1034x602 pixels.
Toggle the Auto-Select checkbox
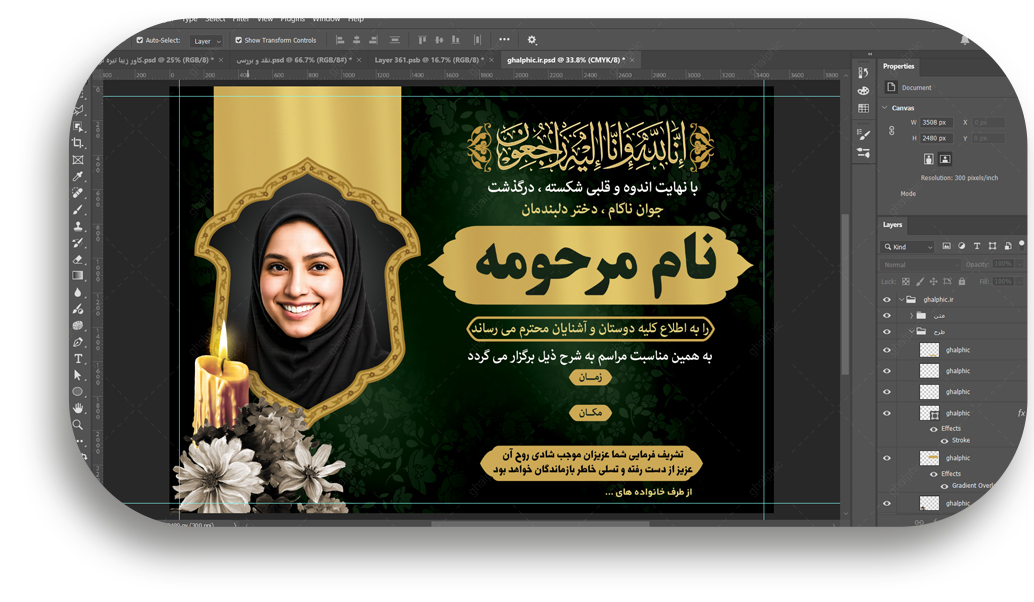[140, 41]
